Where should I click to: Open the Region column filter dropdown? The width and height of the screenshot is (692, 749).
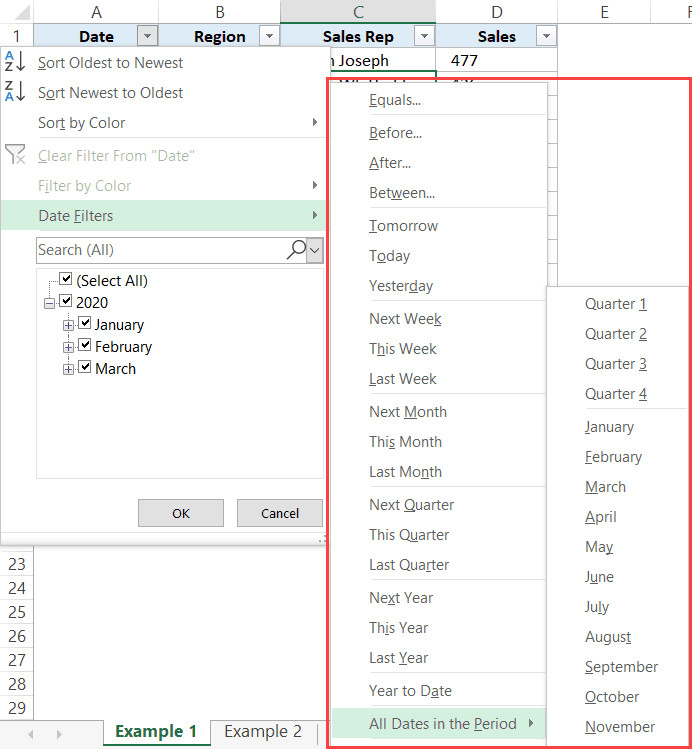click(269, 36)
